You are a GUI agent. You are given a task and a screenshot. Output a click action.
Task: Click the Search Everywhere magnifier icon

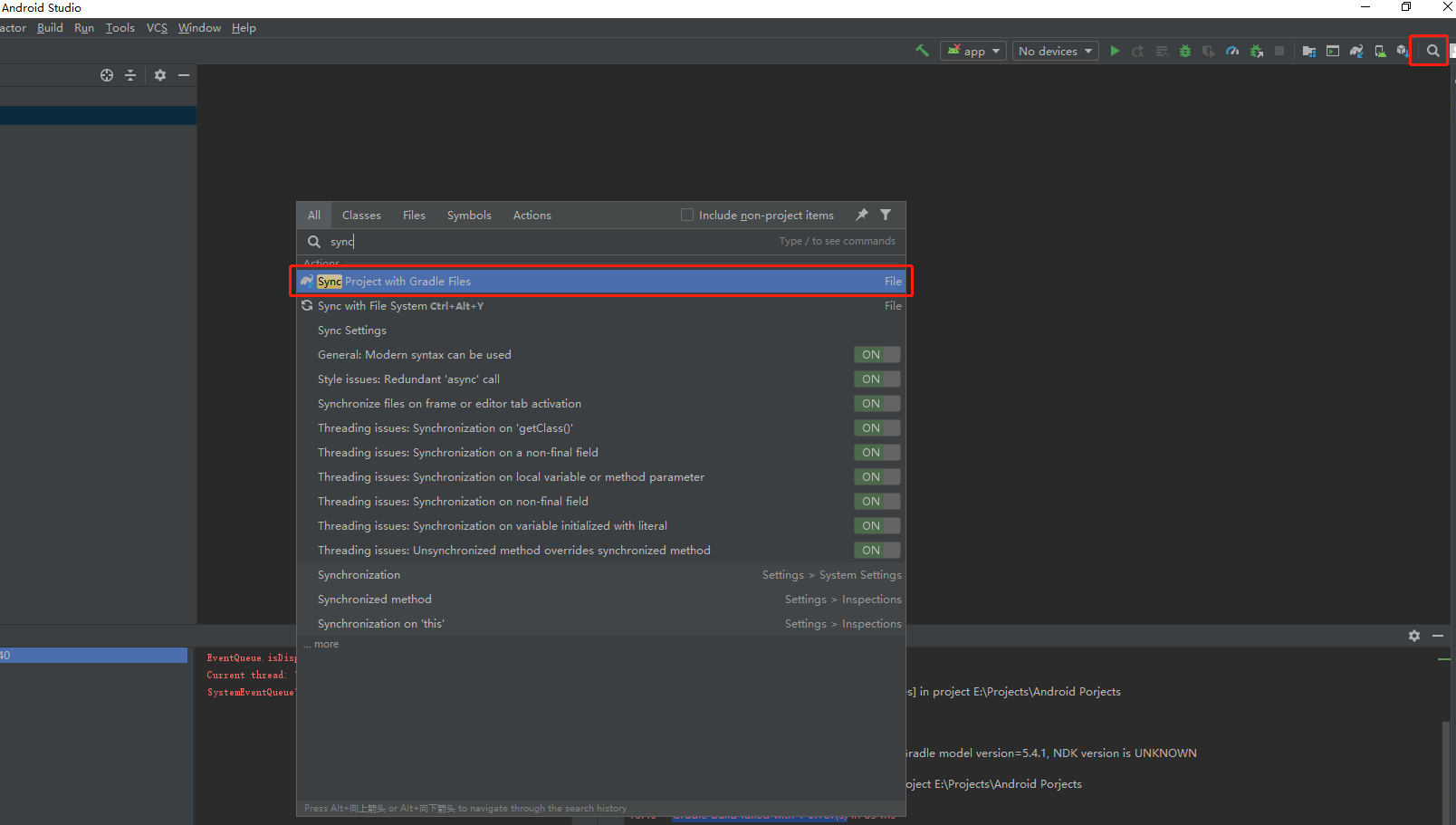tap(1432, 51)
